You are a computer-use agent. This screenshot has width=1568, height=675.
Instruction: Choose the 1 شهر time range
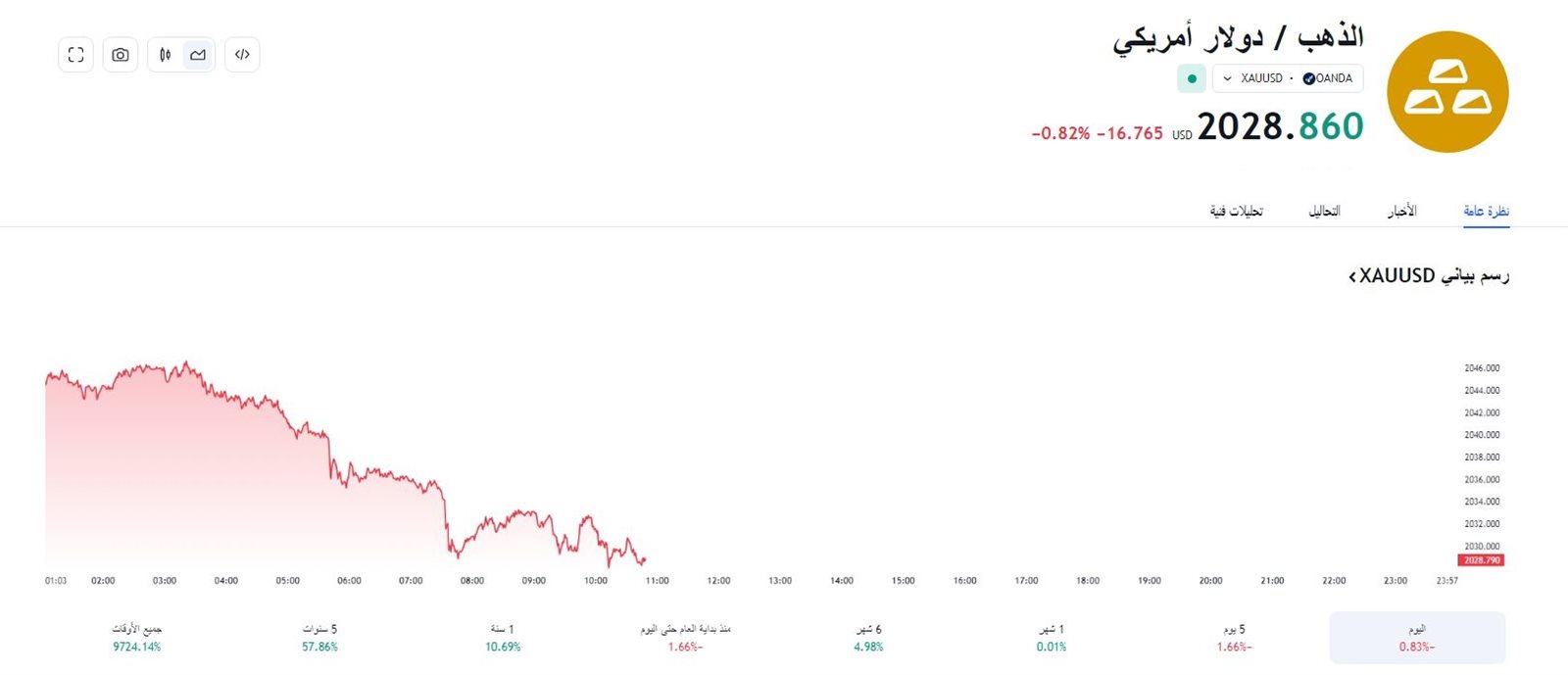(x=1052, y=637)
